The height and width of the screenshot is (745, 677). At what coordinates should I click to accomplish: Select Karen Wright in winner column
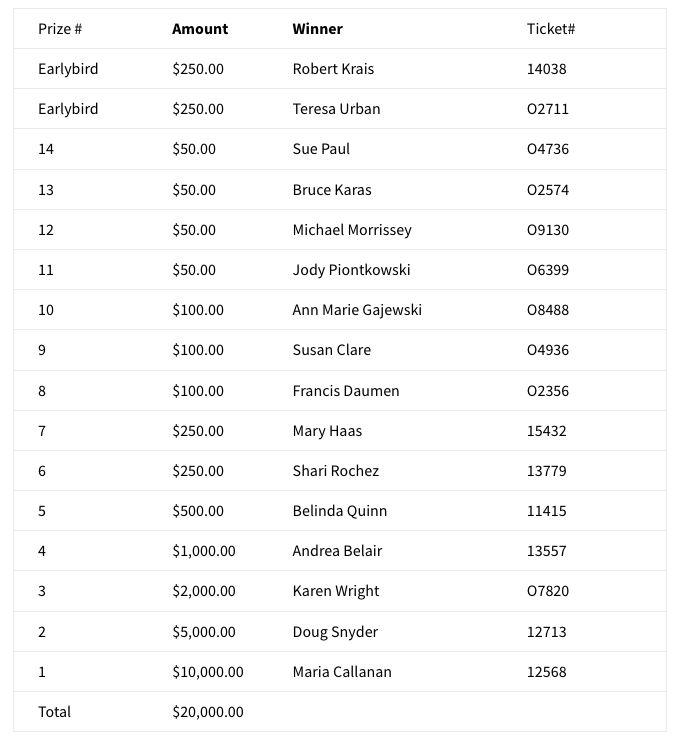(335, 591)
